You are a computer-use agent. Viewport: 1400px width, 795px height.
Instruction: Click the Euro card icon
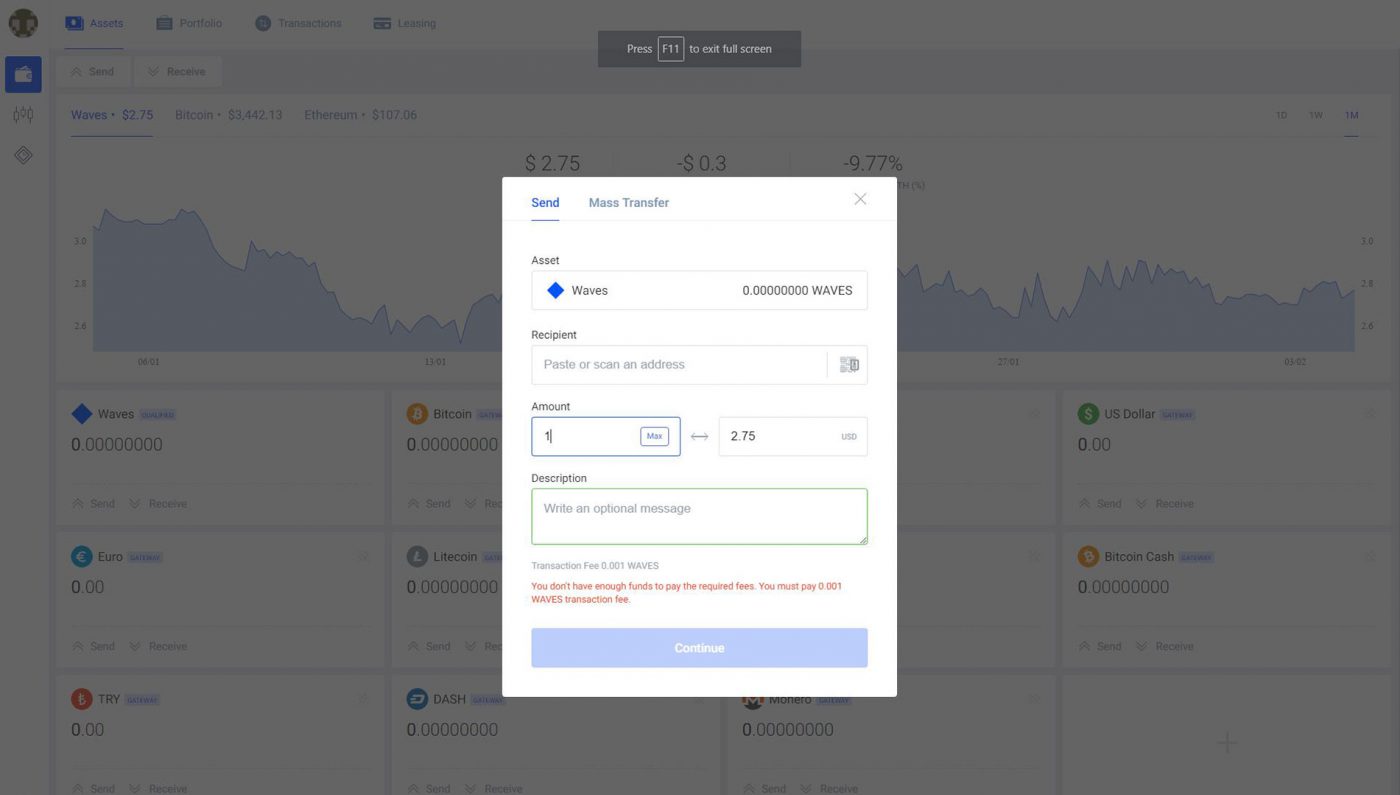[82, 557]
